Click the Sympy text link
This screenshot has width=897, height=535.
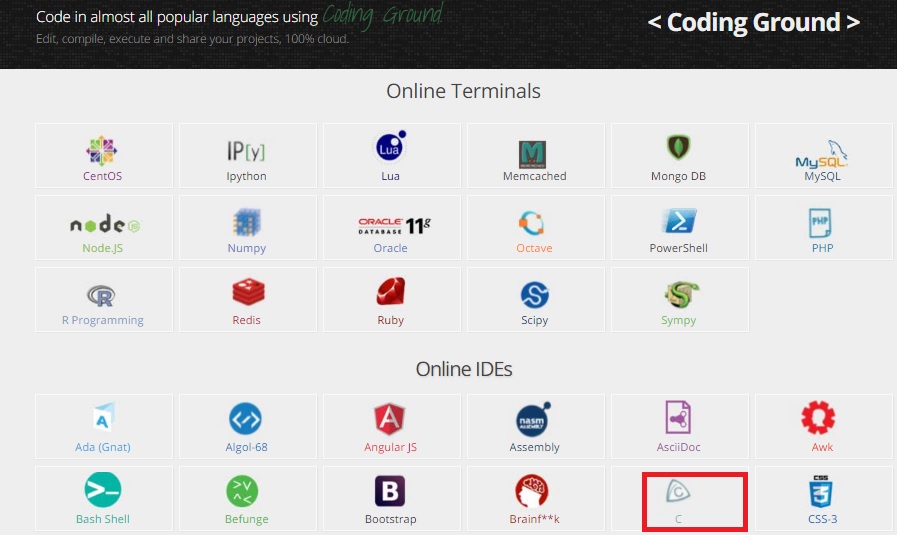point(678,320)
